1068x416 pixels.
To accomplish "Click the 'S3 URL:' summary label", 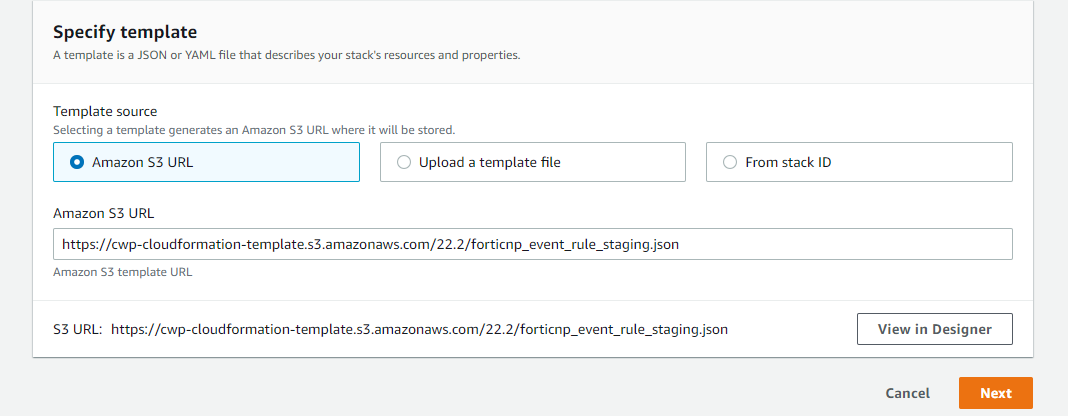I will (78, 329).
